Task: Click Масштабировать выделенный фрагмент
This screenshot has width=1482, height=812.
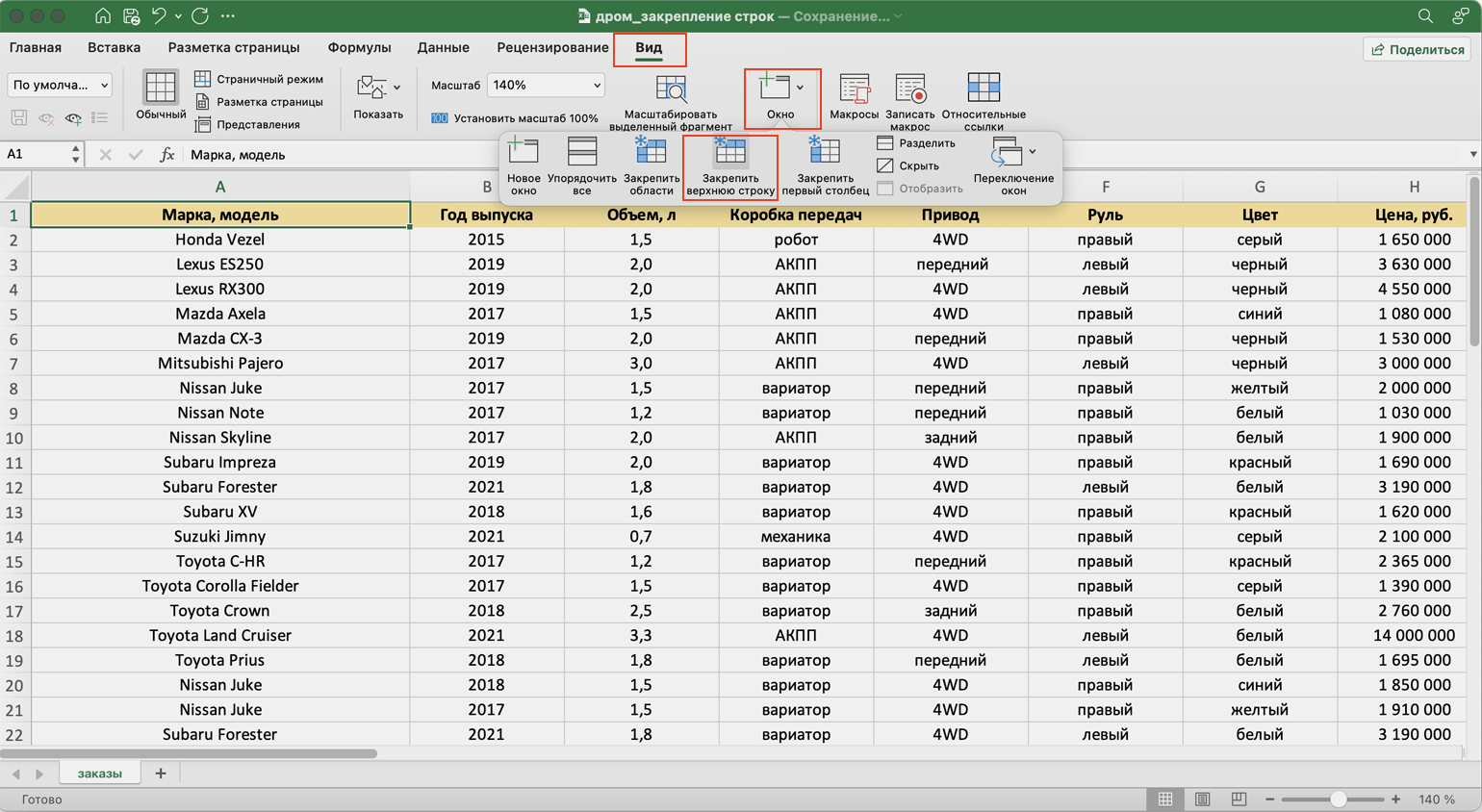Action: click(671, 91)
